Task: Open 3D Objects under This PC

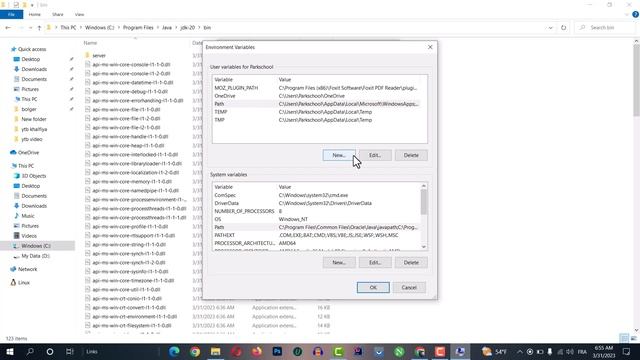Action: (33, 176)
